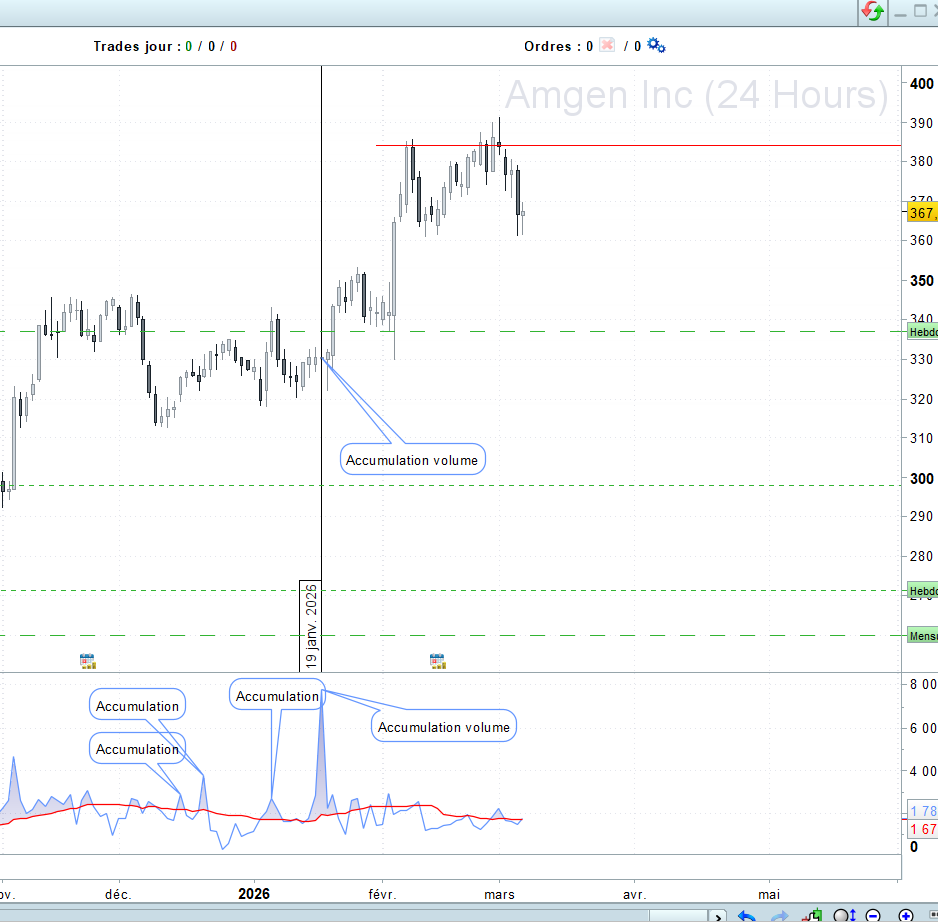Click the yellow 367 current price label
The height and width of the screenshot is (922, 938).
[922, 212]
